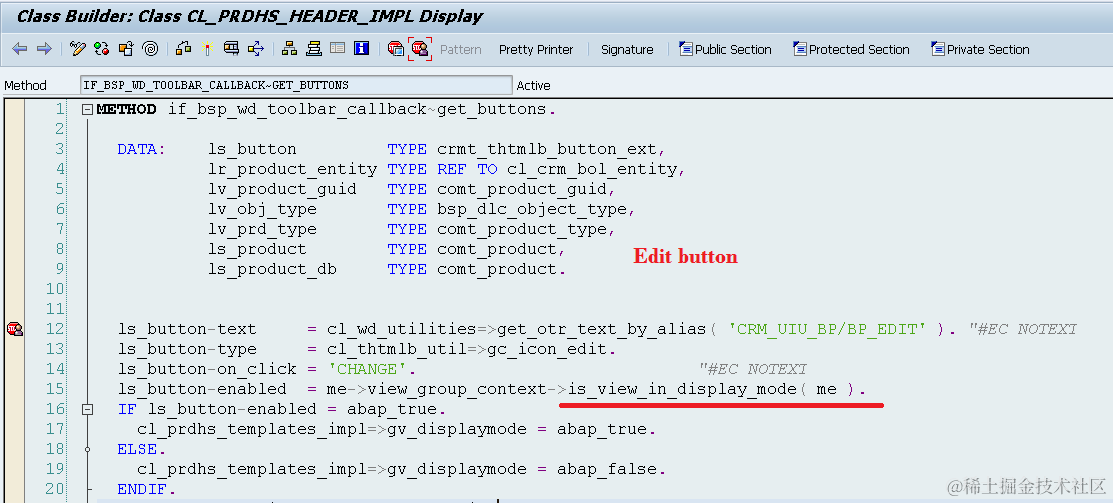Open the blue Information help icon
The image size is (1113, 503).
click(x=362, y=49)
